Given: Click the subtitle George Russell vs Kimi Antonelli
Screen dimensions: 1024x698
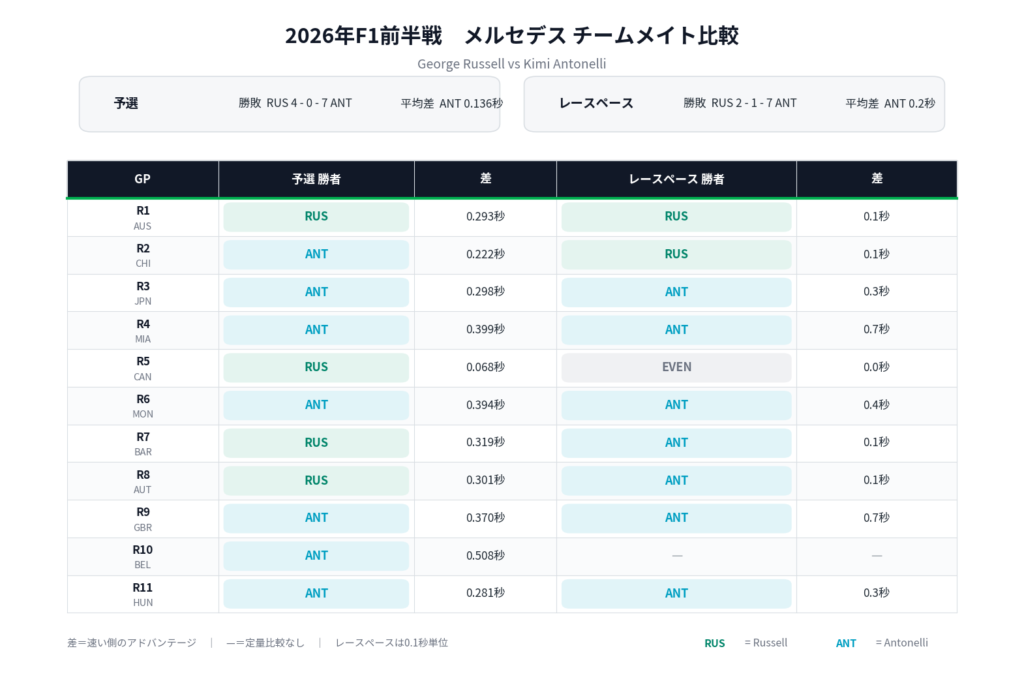Looking at the screenshot, I should click(x=511, y=64).
